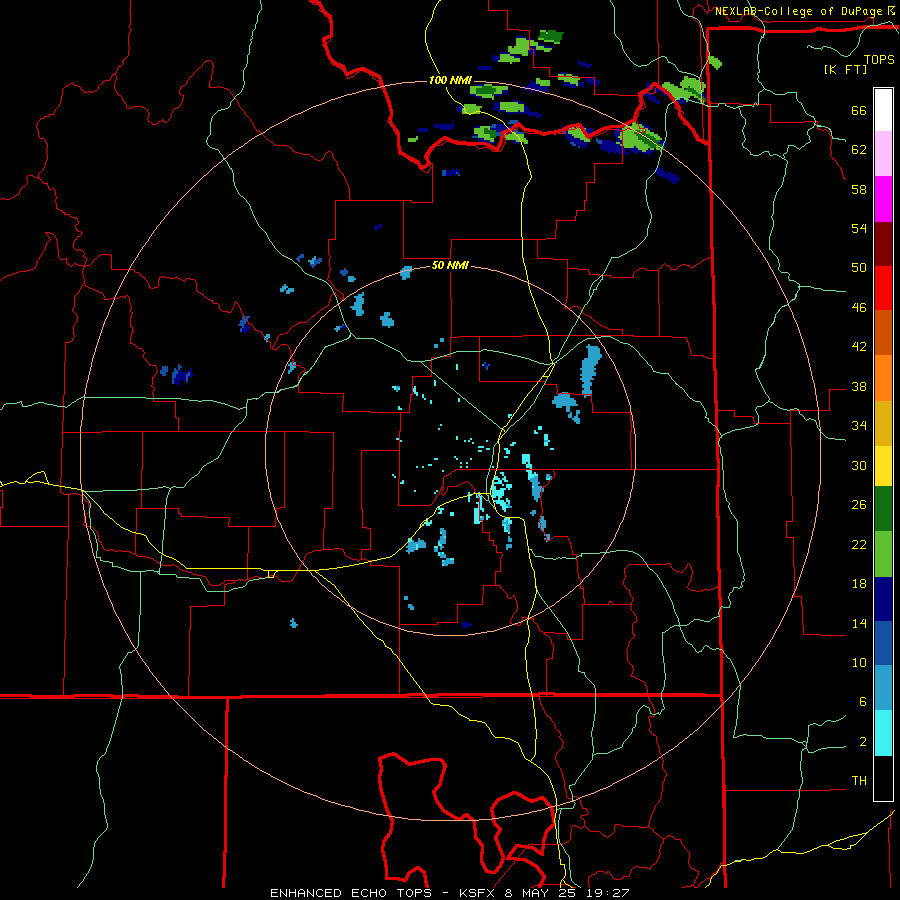Click the '10' value on the legend
The width and height of the screenshot is (900, 900).
859,662
